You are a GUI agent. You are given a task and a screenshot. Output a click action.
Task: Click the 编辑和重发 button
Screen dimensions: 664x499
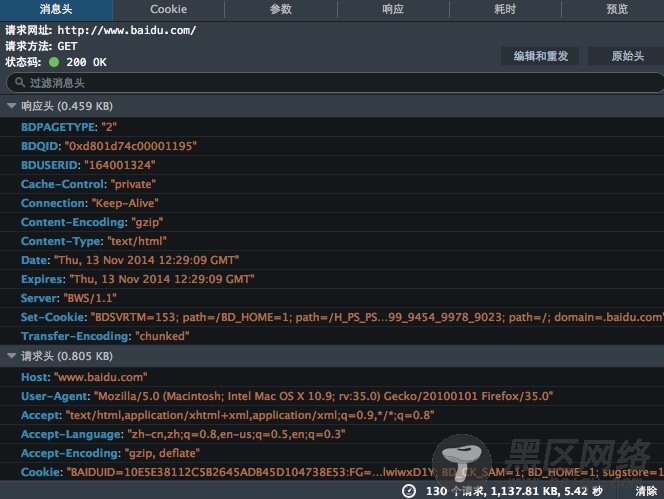[540, 56]
